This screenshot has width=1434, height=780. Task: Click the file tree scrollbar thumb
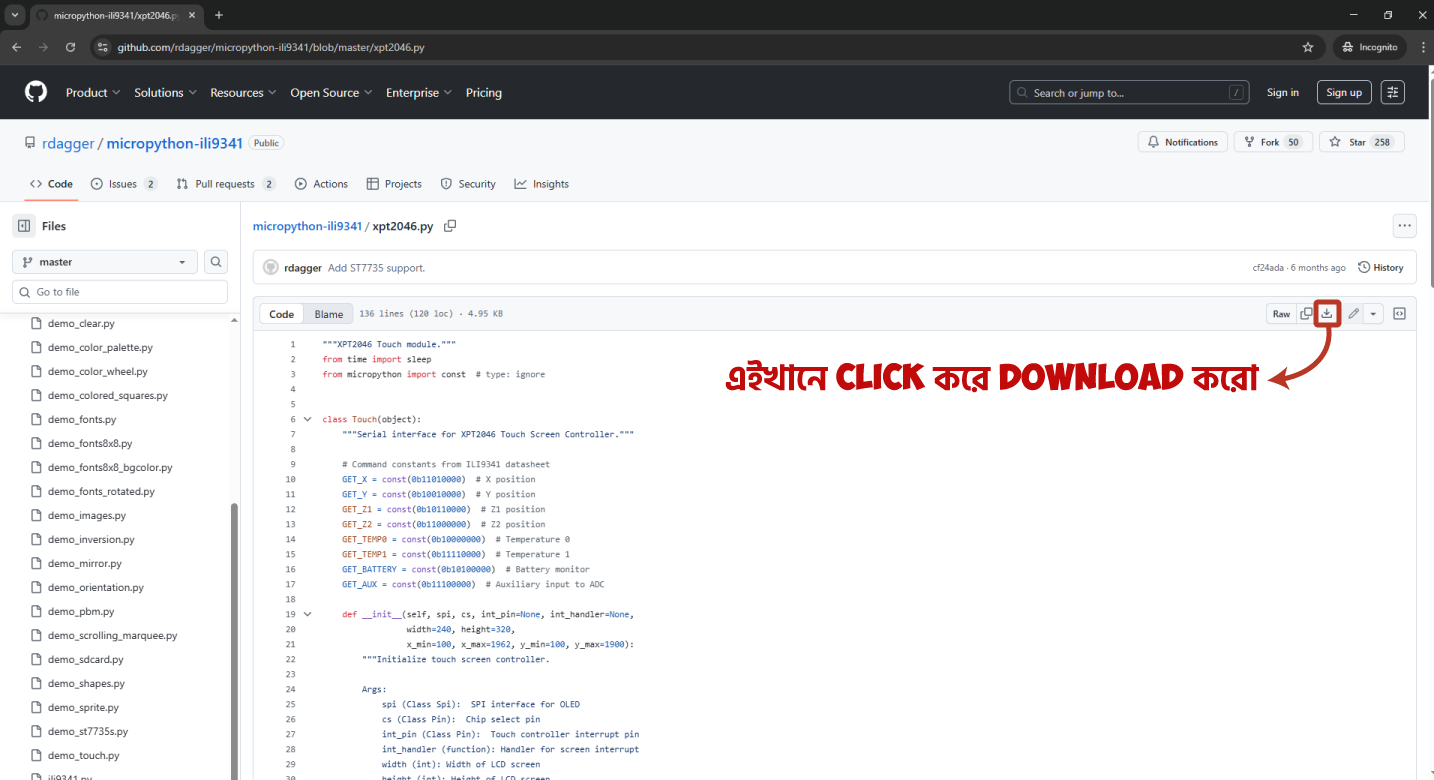[x=234, y=640]
